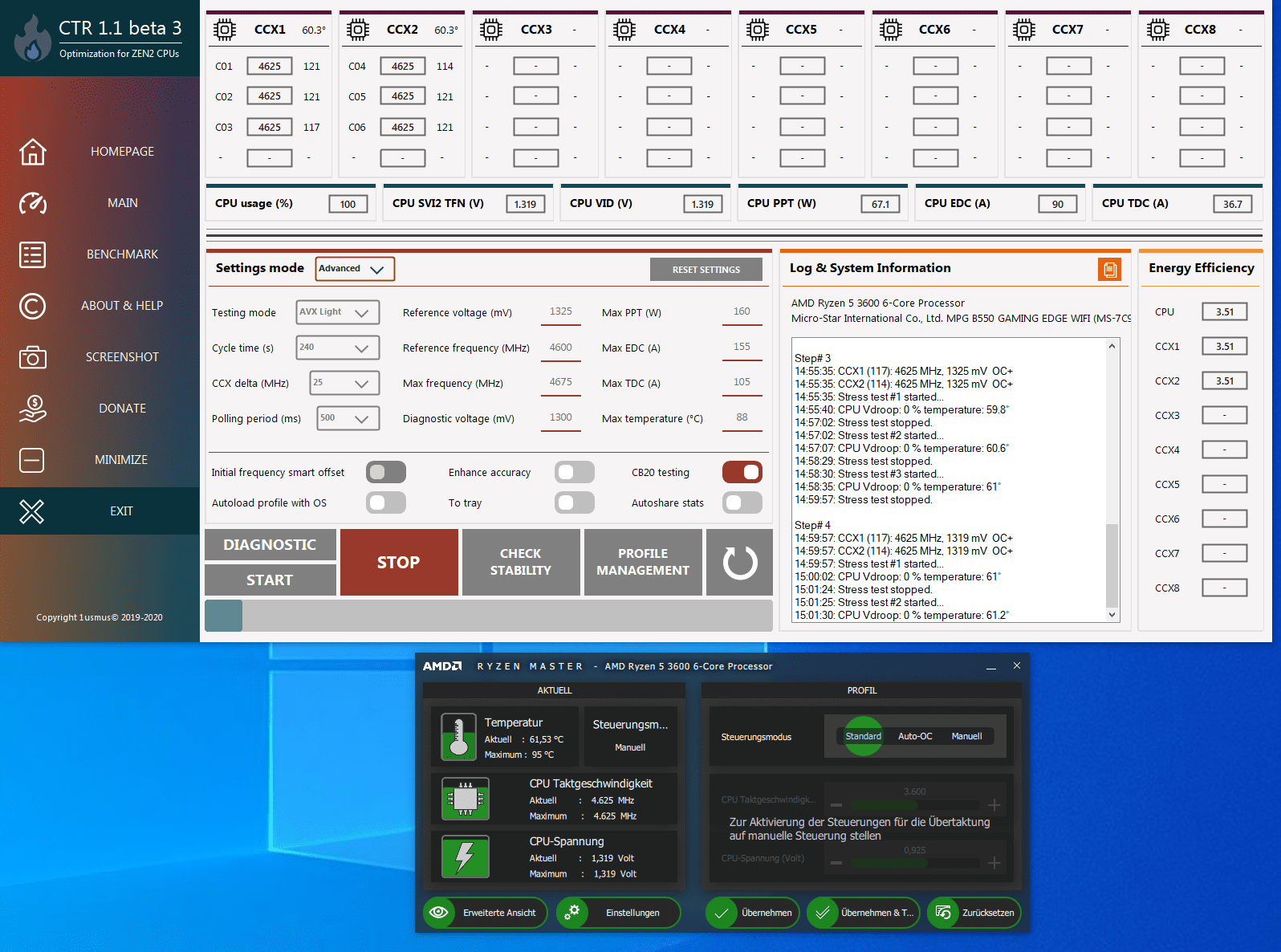Click the Reference voltage 1325 field
Screen dimensions: 1281x952
561,312
